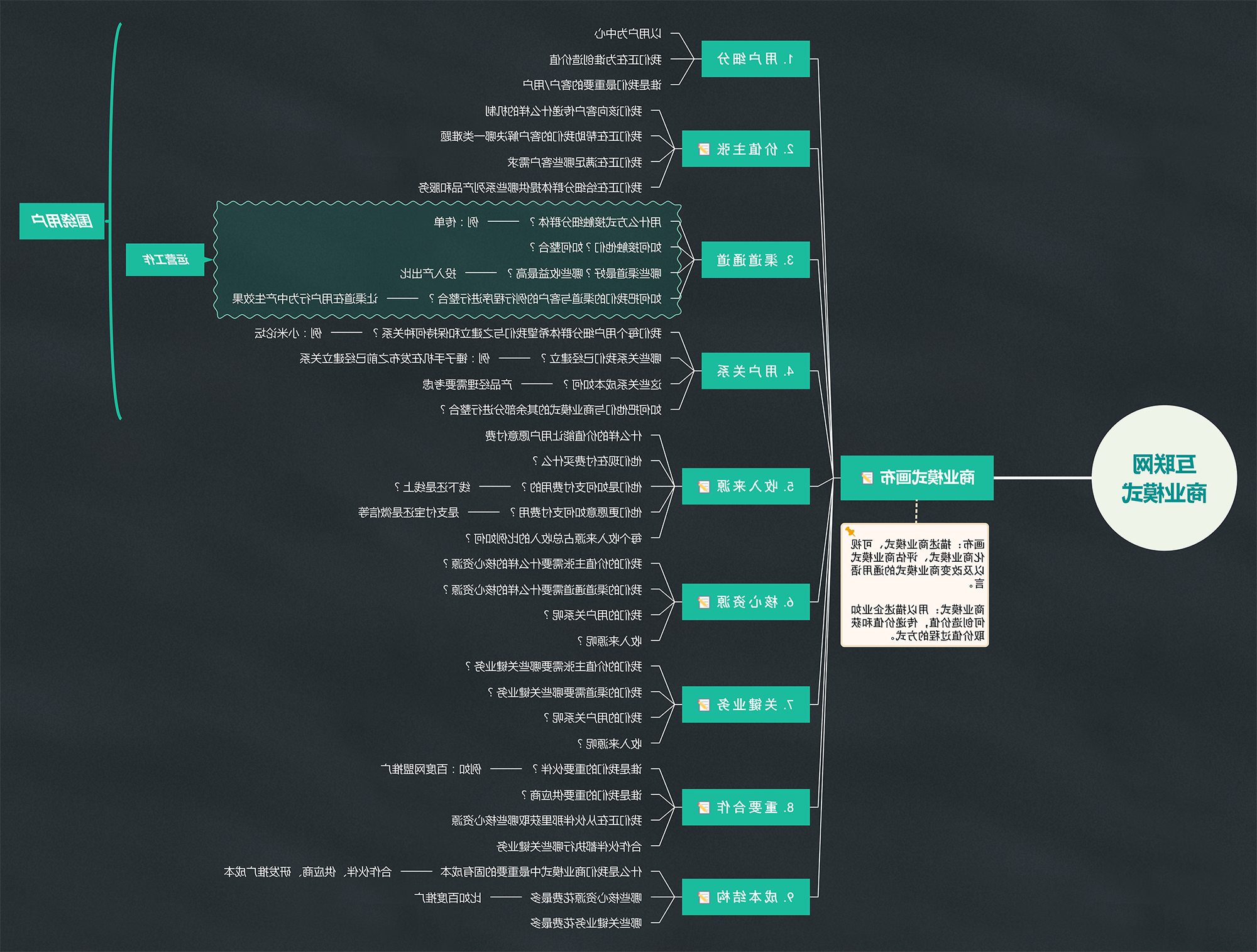Select the 运营工作 callout label

165,260
